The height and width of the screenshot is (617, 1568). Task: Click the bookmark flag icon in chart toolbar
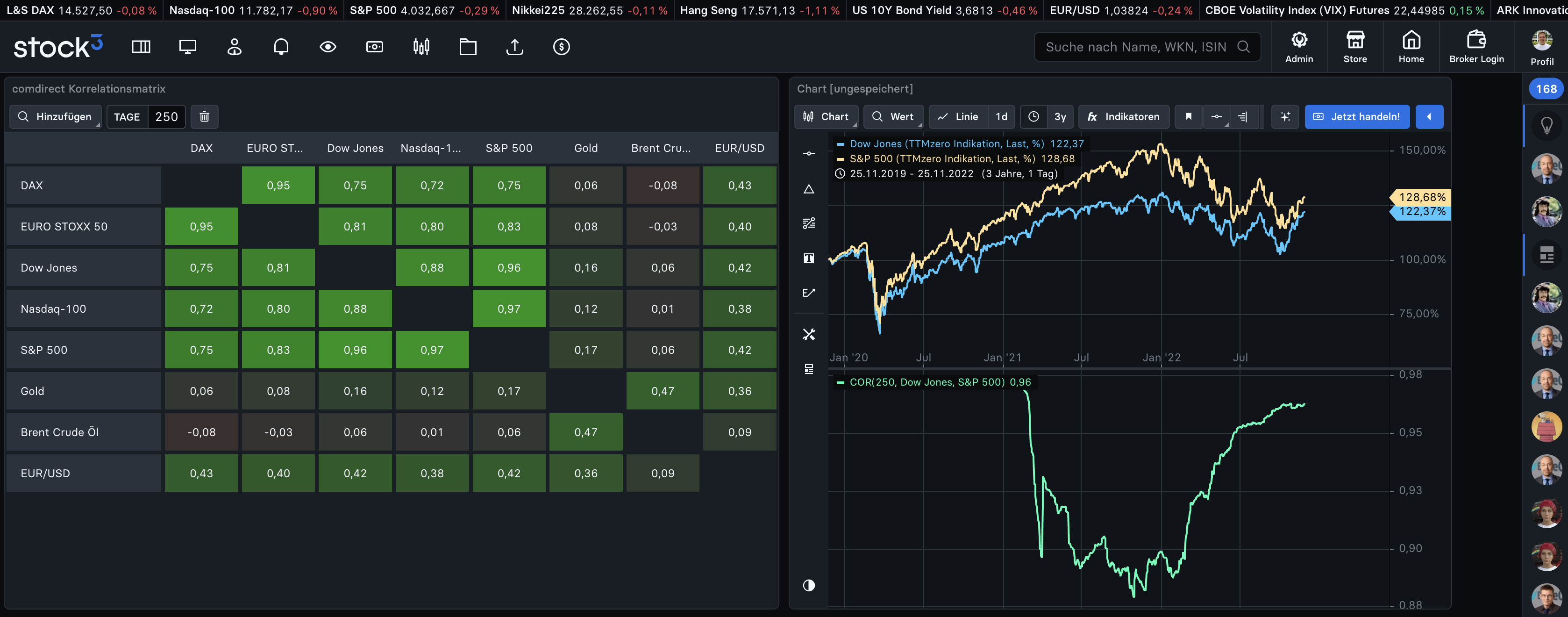[1188, 116]
